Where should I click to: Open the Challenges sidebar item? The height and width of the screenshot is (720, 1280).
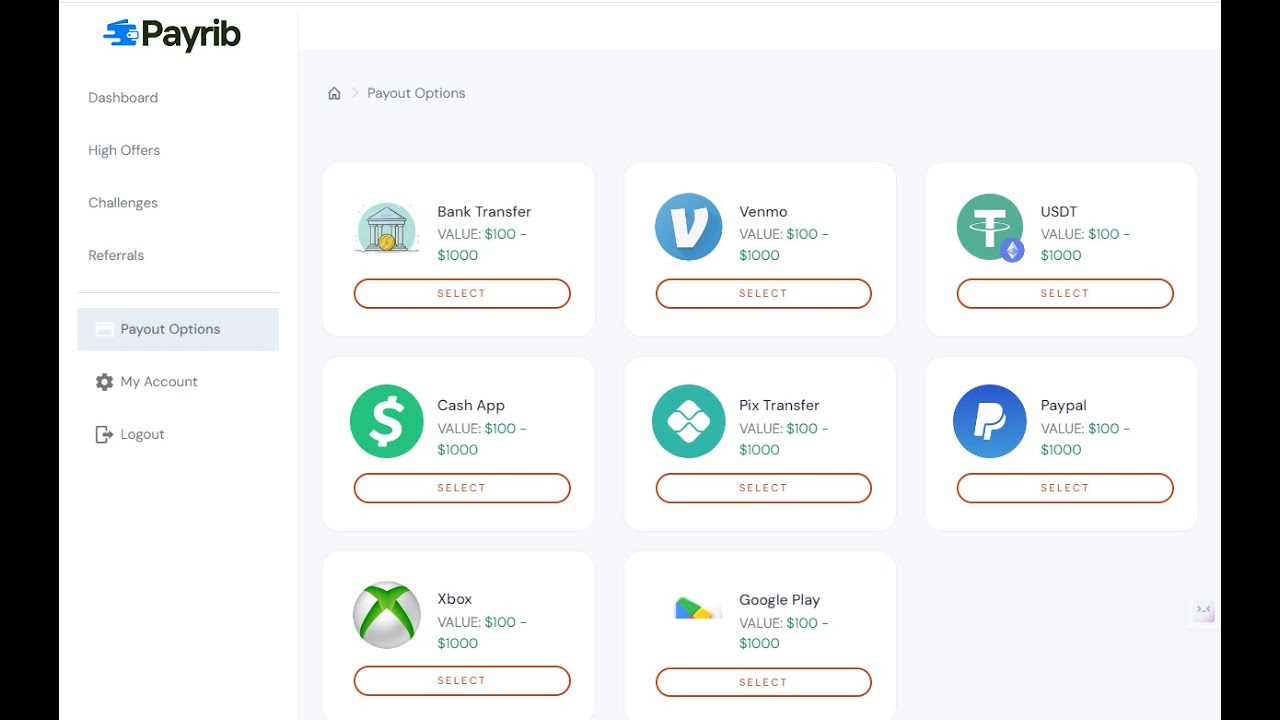click(123, 203)
